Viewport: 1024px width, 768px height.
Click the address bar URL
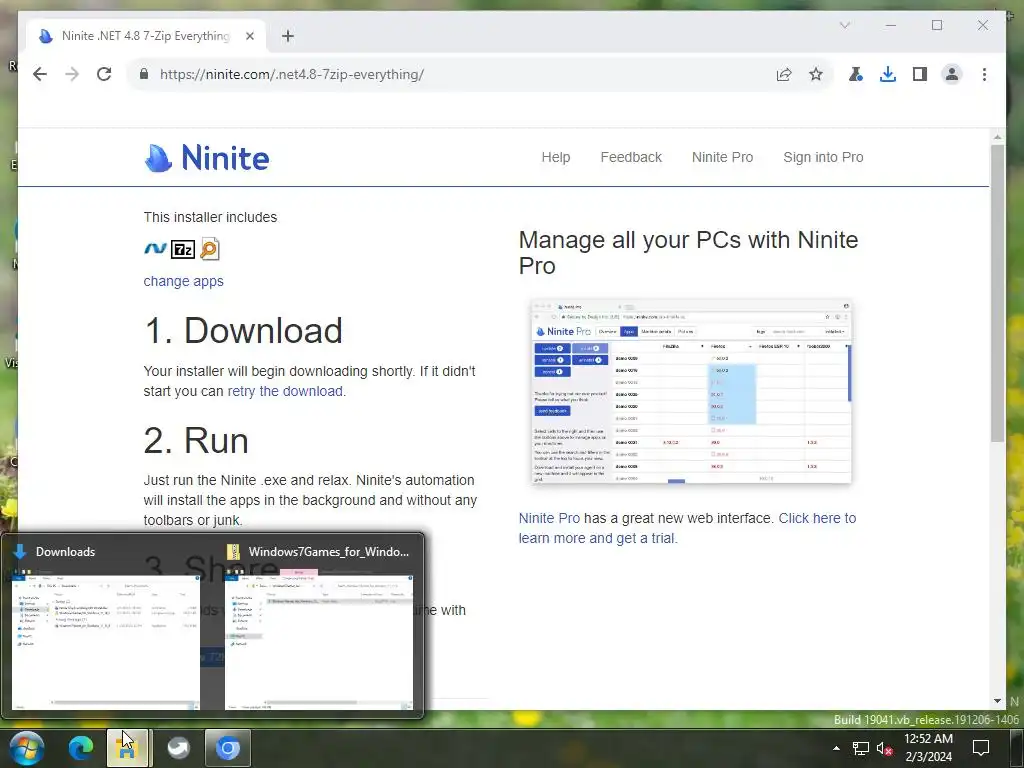point(292,74)
